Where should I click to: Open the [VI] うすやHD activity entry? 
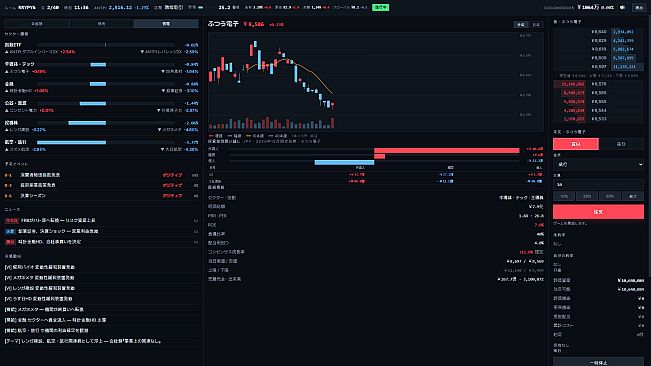click(38, 299)
